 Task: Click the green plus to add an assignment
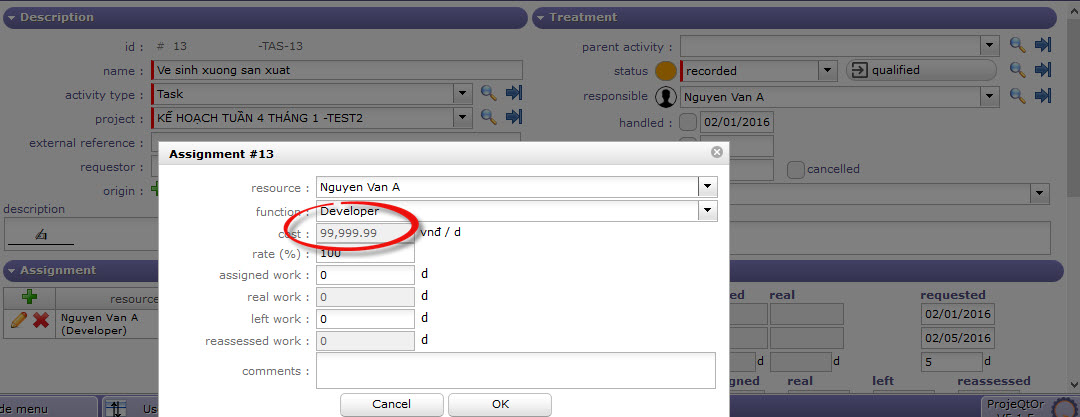click(29, 298)
